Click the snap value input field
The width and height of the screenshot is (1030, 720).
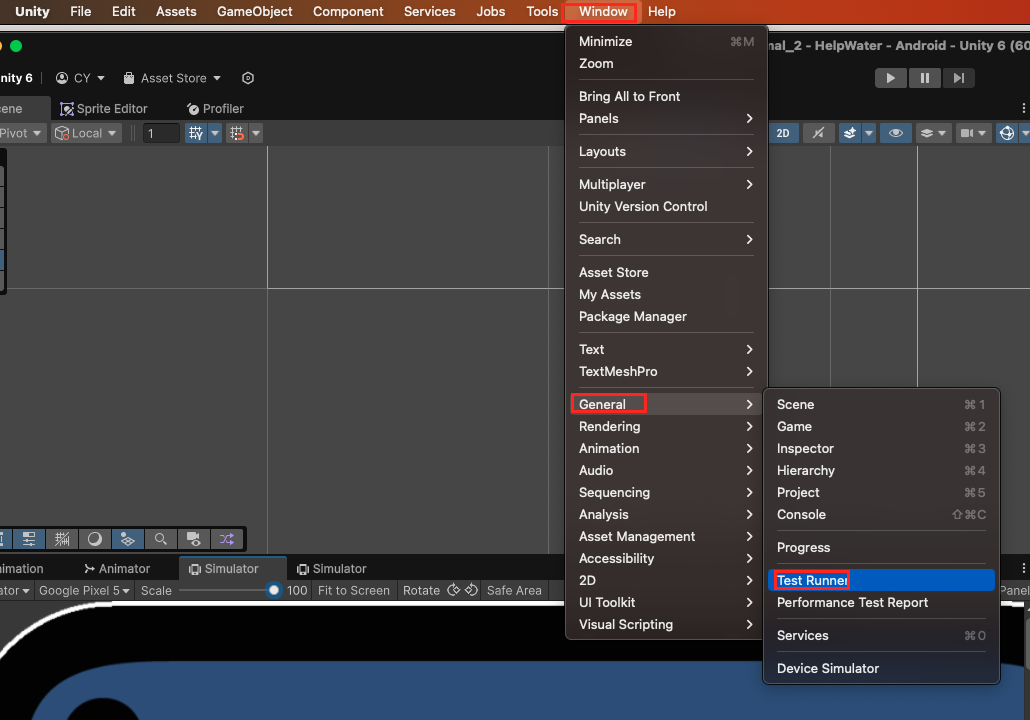pyautogui.click(x=161, y=133)
